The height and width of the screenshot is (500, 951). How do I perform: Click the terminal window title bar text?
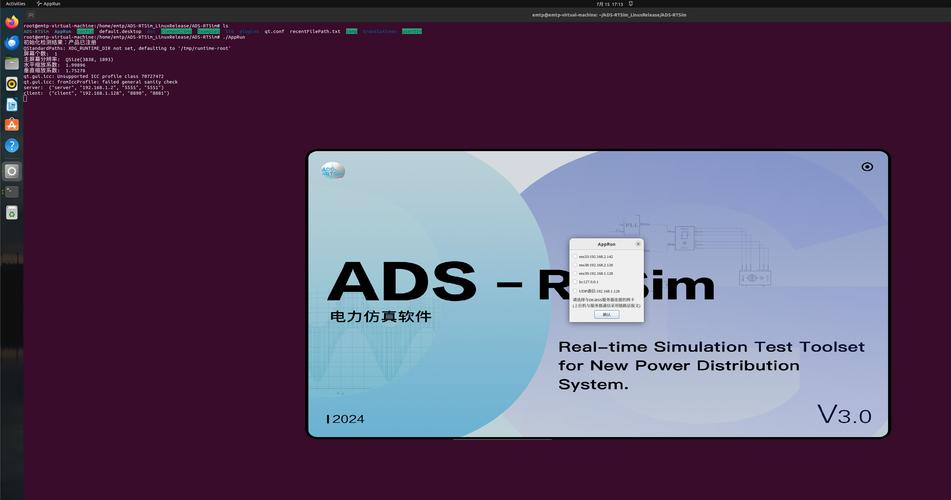(609, 15)
